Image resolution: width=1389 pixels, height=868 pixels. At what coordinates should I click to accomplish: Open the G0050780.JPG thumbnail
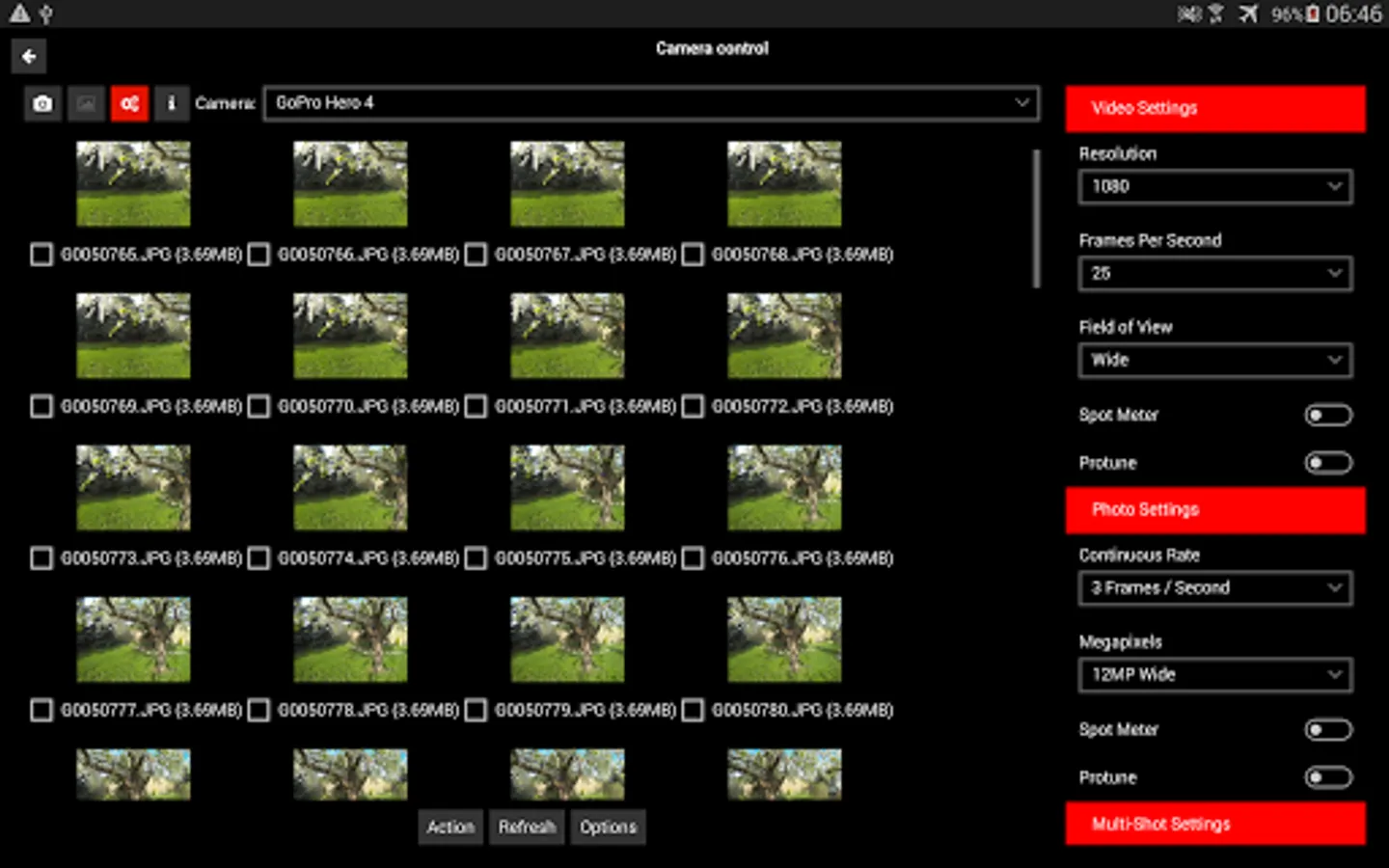tap(784, 639)
